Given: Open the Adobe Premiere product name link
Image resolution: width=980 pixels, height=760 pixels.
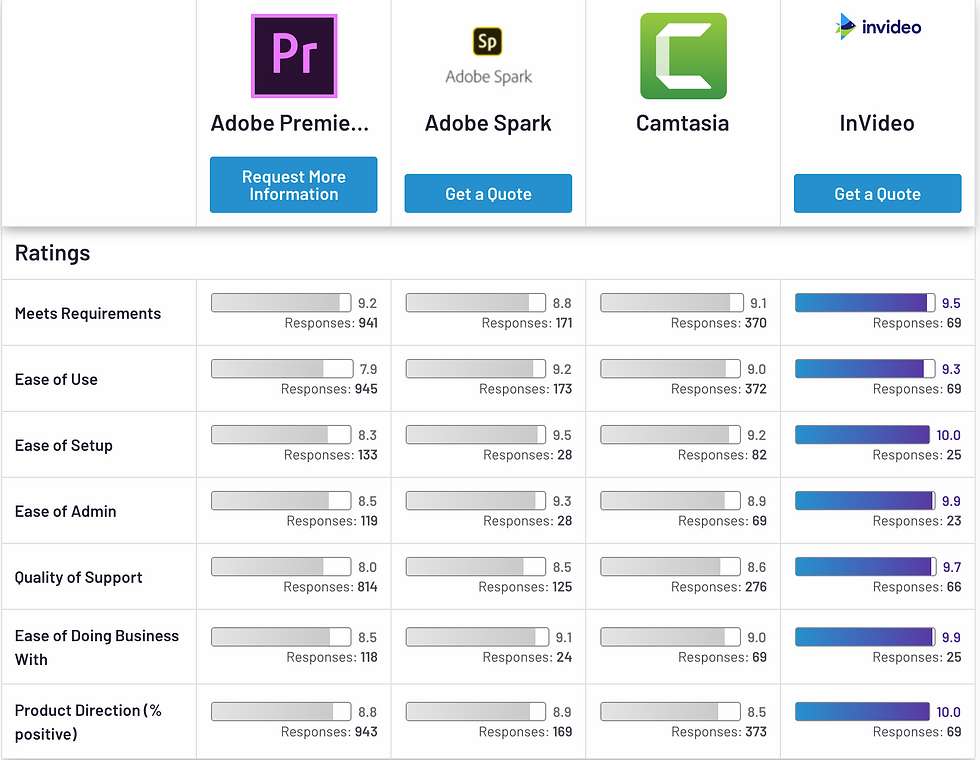Looking at the screenshot, I should [x=290, y=123].
